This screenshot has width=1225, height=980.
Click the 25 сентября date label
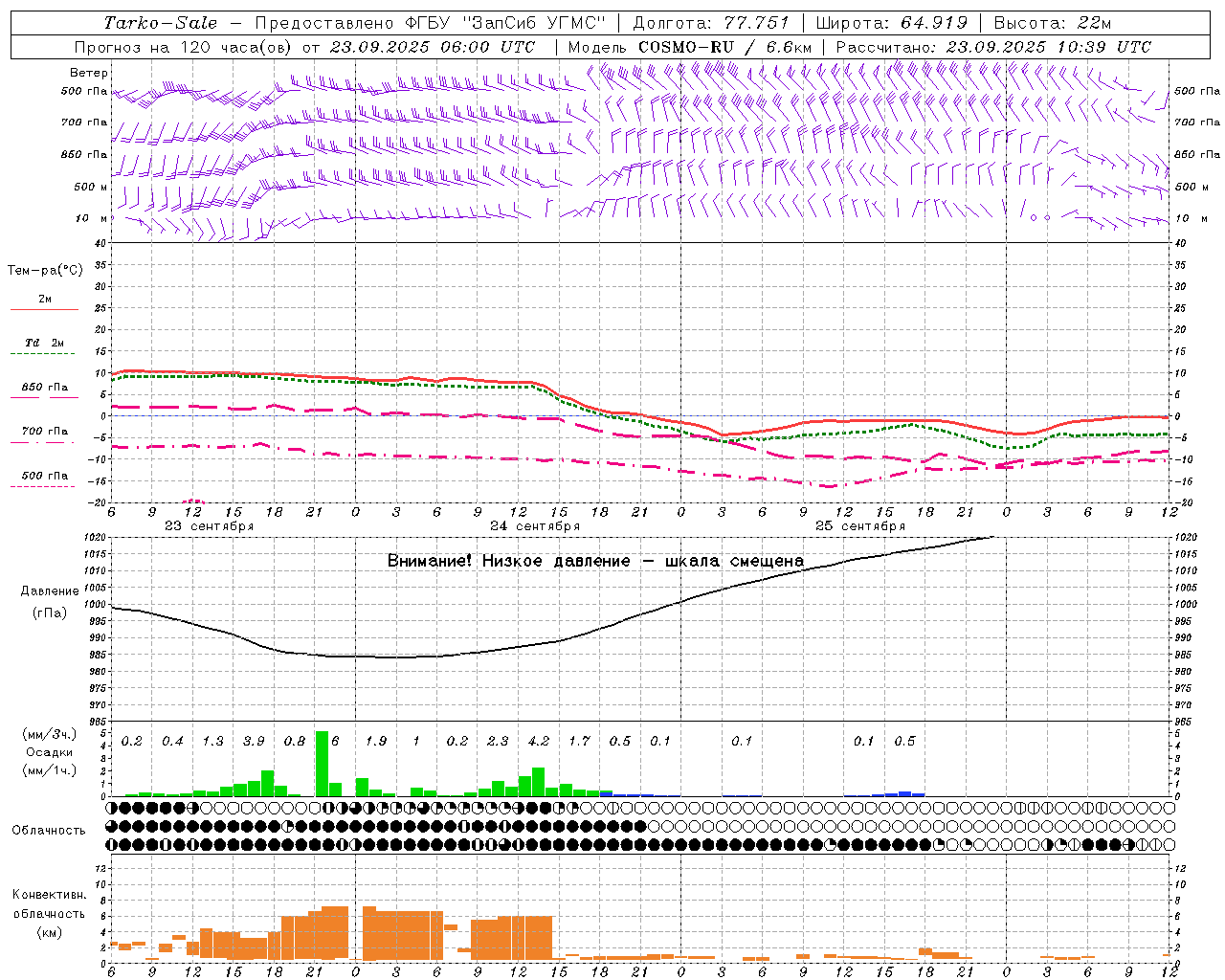point(860,526)
